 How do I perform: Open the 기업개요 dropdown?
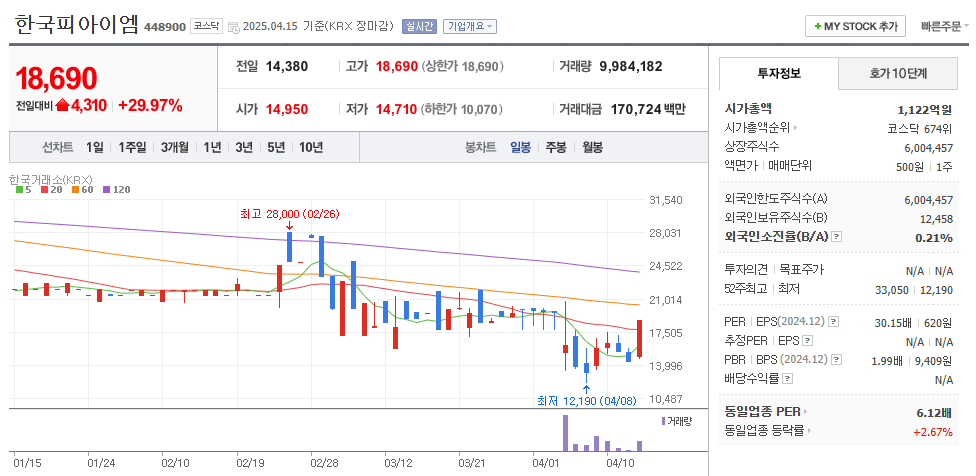(x=470, y=26)
